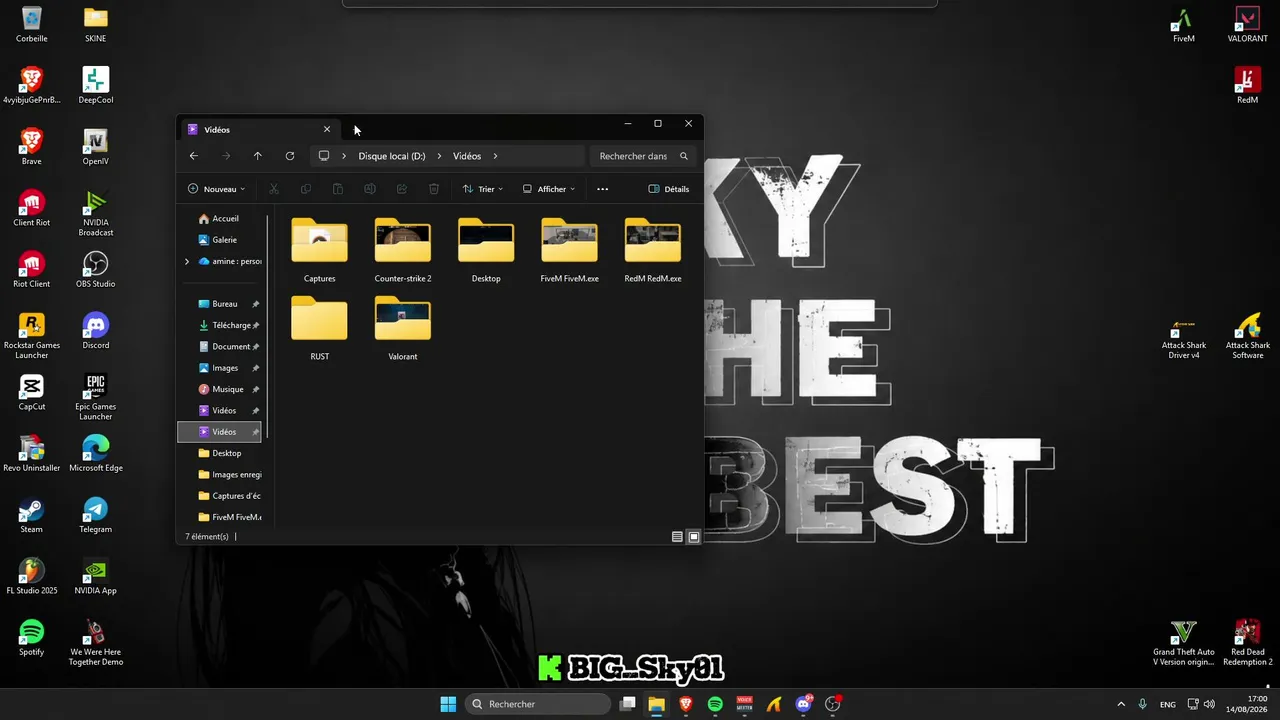Select the CapCut desktop shortcut
The width and height of the screenshot is (1280, 720).
pos(32,392)
